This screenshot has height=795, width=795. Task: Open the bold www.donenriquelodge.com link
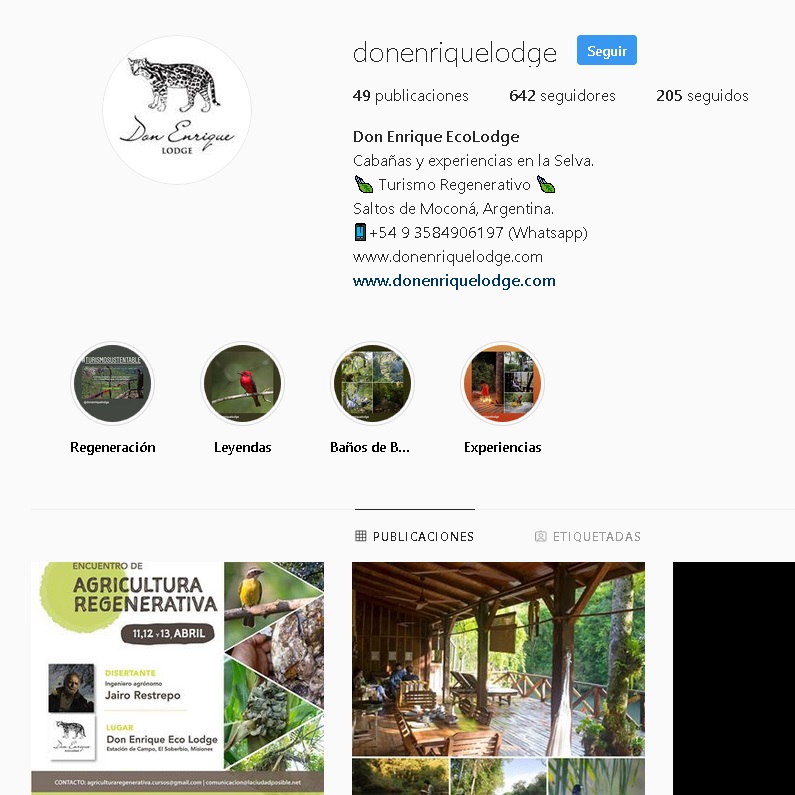(x=454, y=280)
